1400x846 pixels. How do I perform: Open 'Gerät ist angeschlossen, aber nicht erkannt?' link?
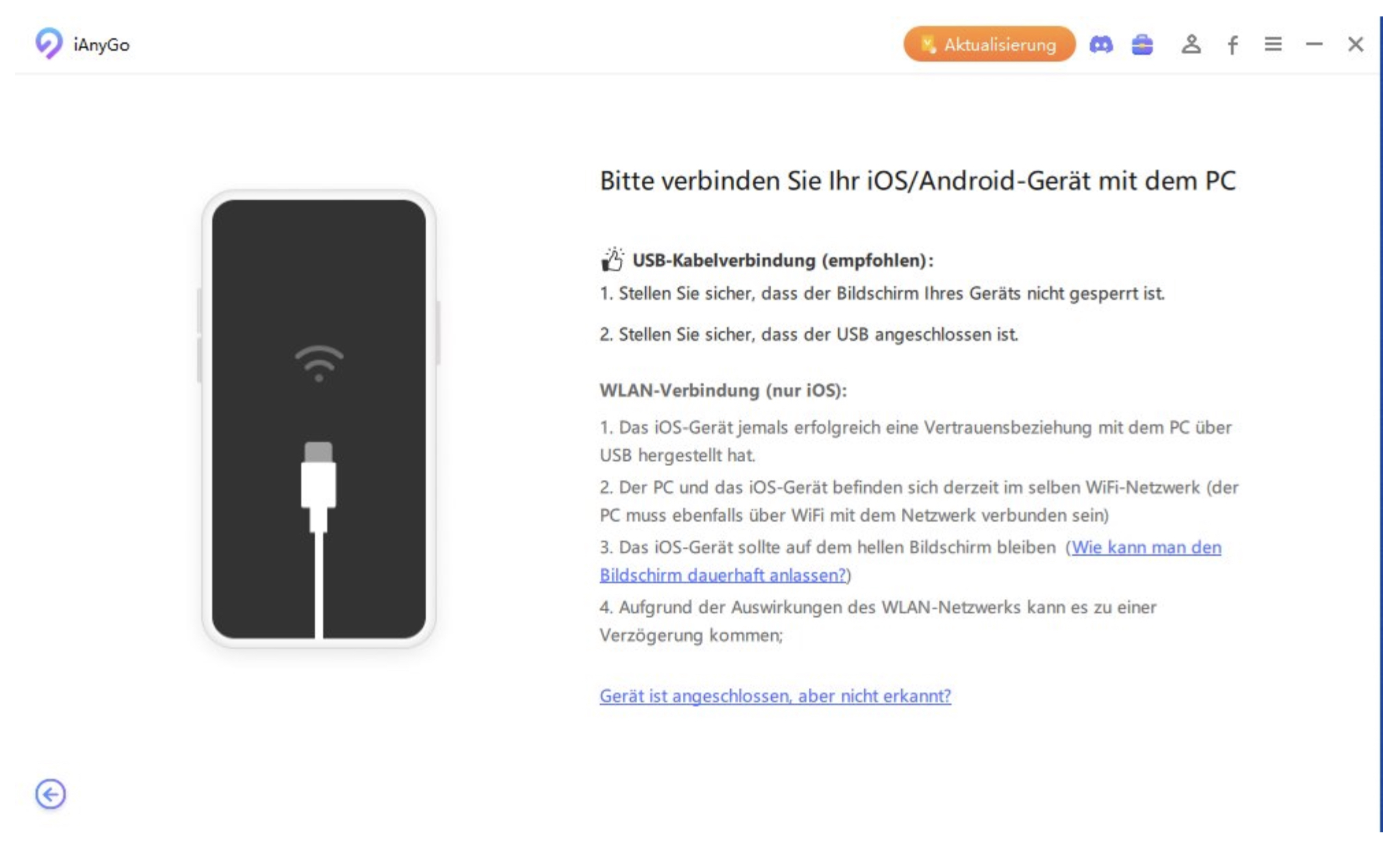pos(775,696)
